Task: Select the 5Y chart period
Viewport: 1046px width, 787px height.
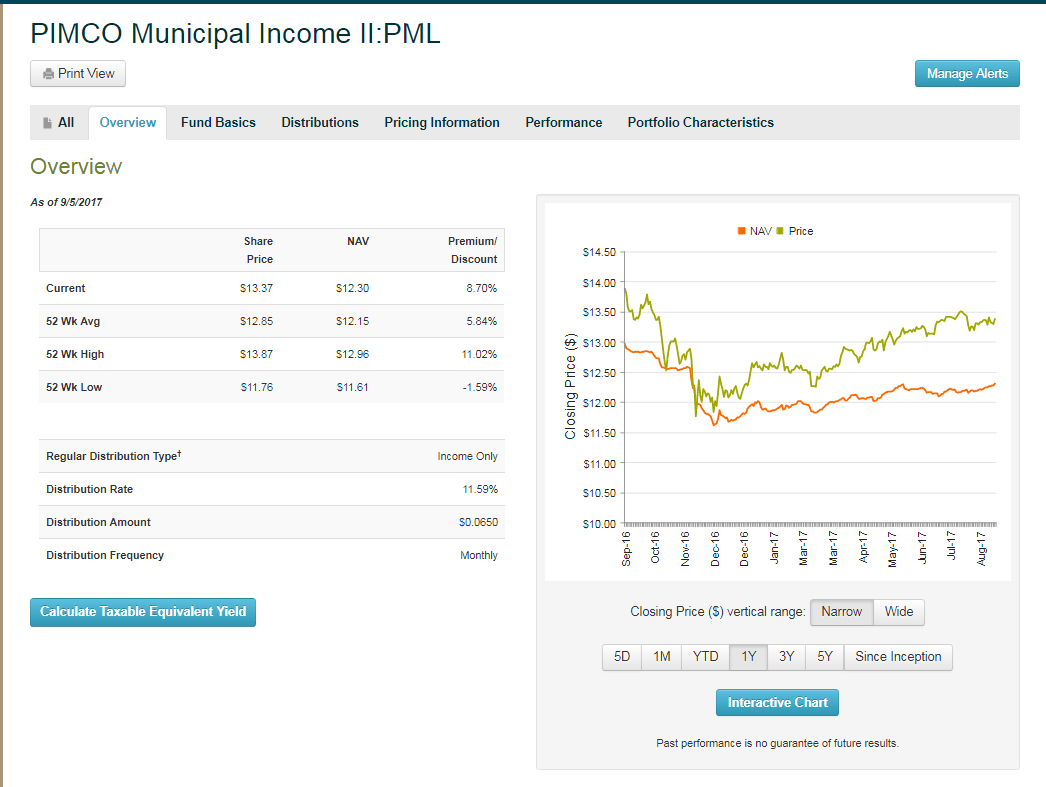Action: (x=825, y=657)
